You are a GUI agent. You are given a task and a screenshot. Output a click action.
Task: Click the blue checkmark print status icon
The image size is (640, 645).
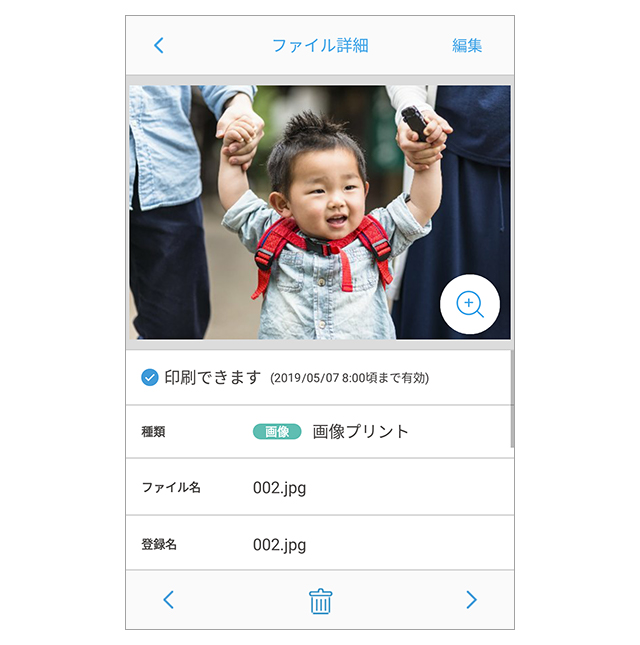pyautogui.click(x=150, y=377)
